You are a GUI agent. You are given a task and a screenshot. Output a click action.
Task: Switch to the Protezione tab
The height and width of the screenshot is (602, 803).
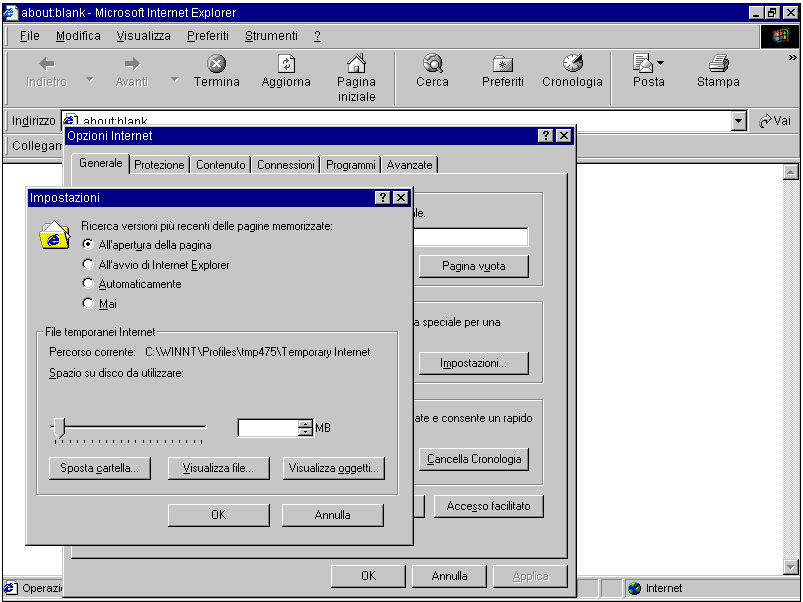pyautogui.click(x=159, y=165)
